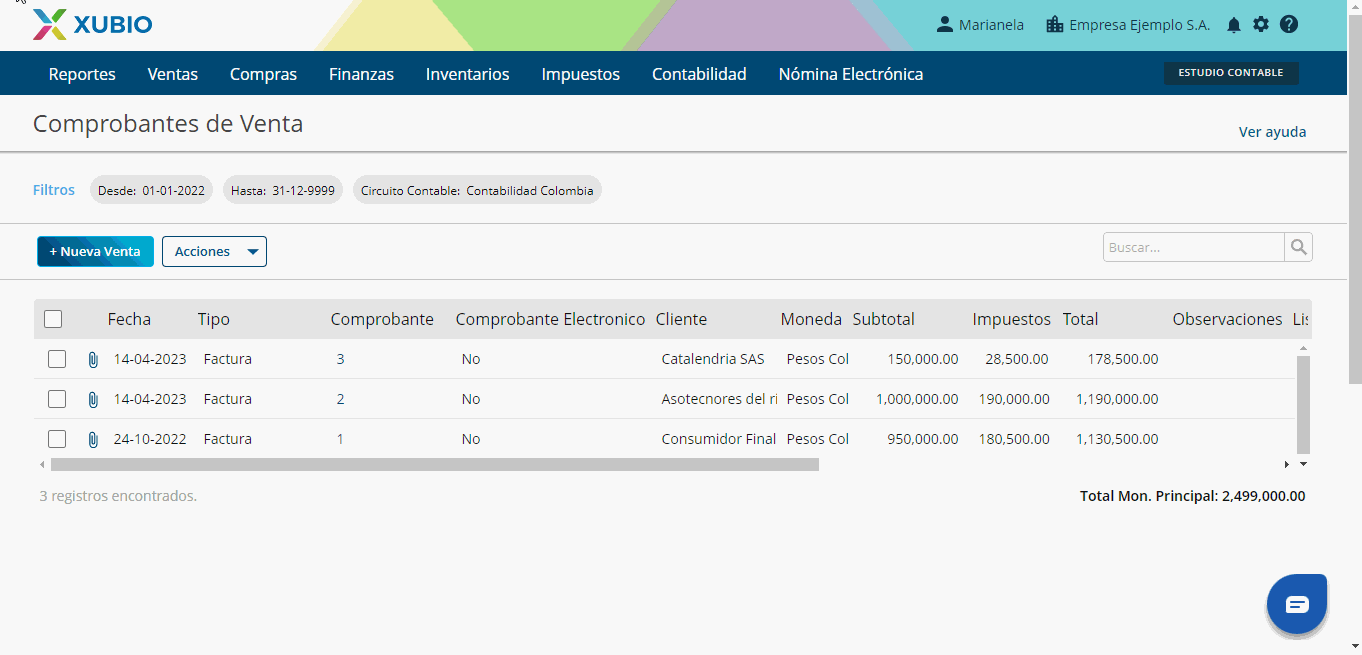
Task: Open the Nómina Electrónica menu
Action: [x=851, y=74]
